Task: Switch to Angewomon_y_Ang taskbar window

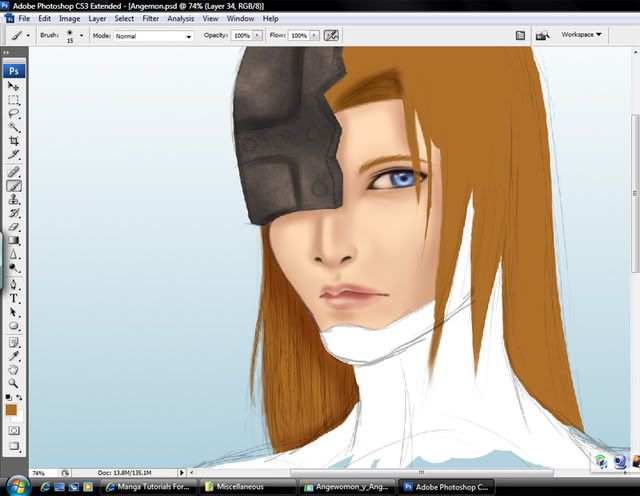Action: (347, 487)
